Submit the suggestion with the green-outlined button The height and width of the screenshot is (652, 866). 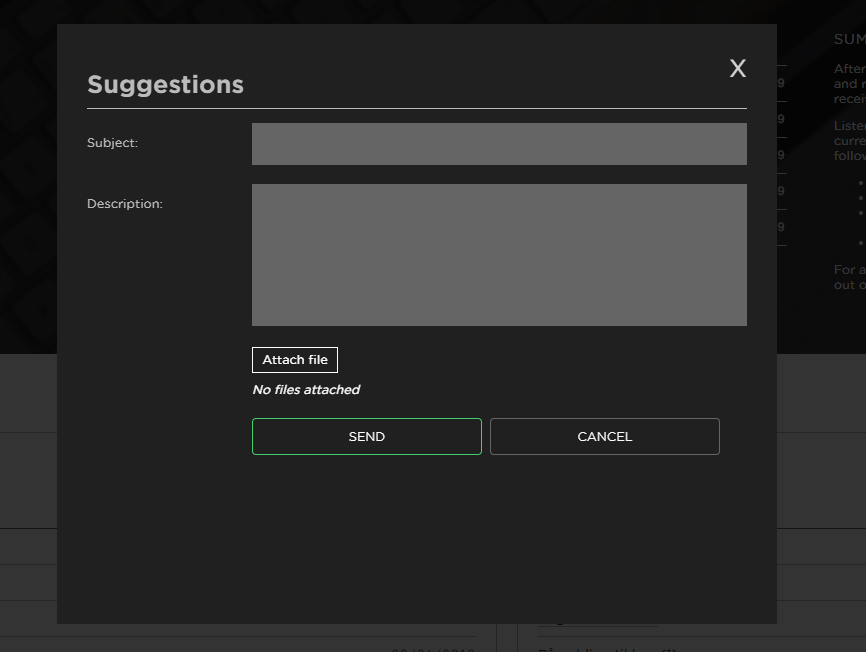coord(366,437)
